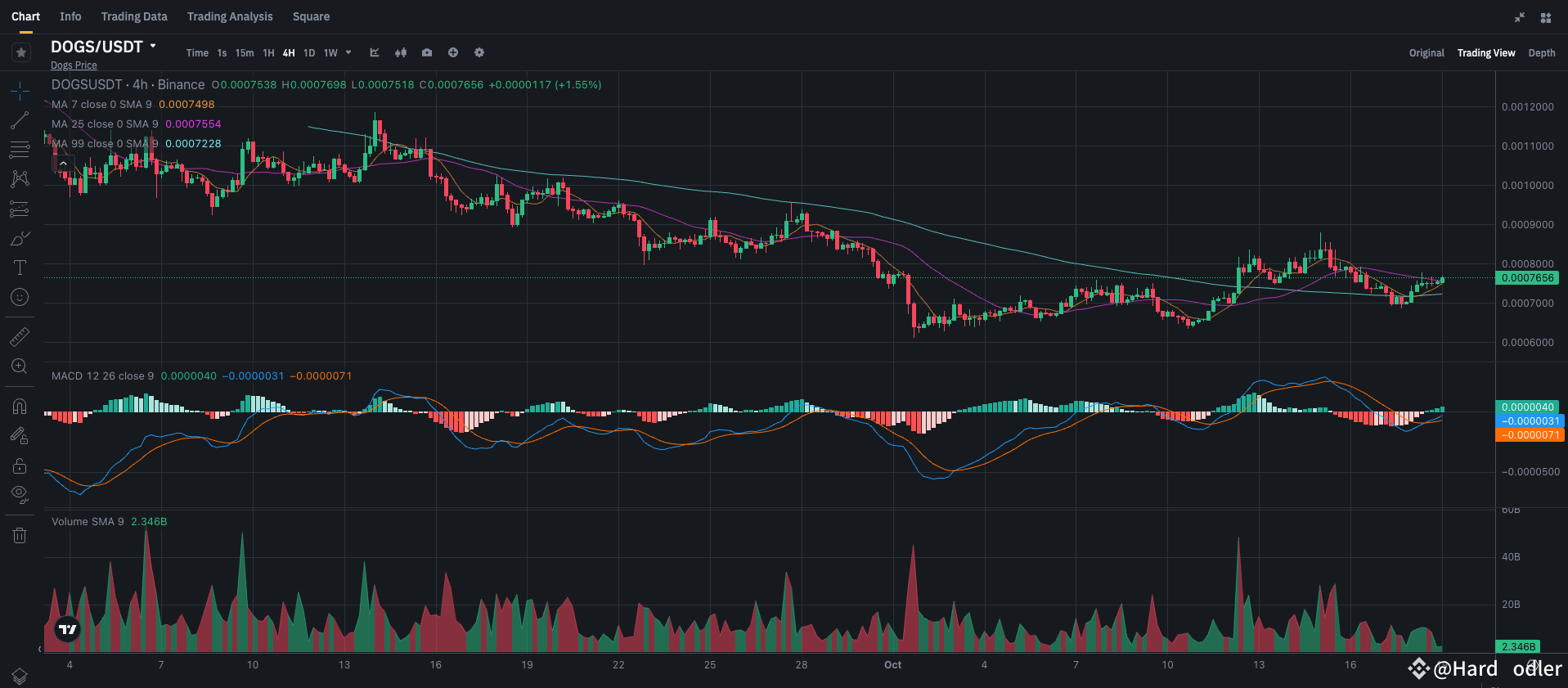Screen dimensions: 1568x688
Task: Expand more time intervals after 1W
Action: pyautogui.click(x=348, y=52)
